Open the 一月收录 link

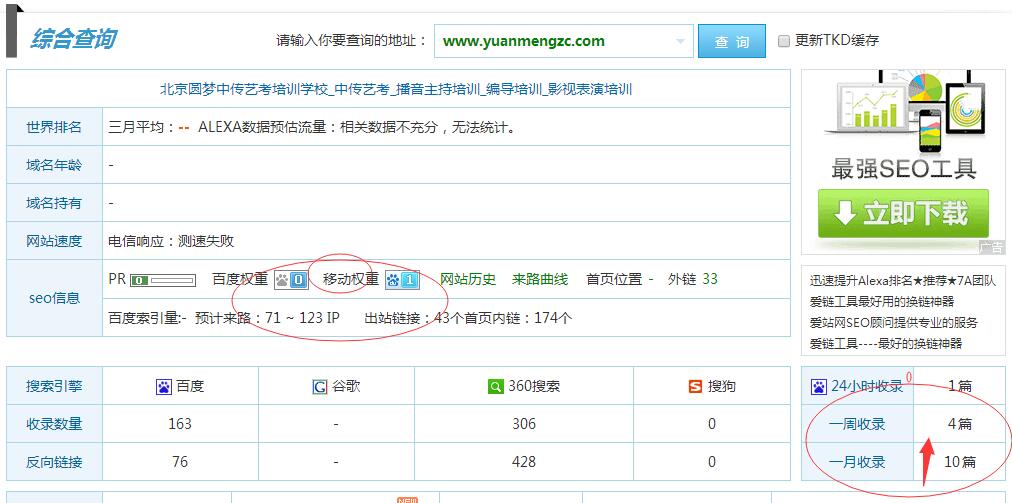(857, 462)
